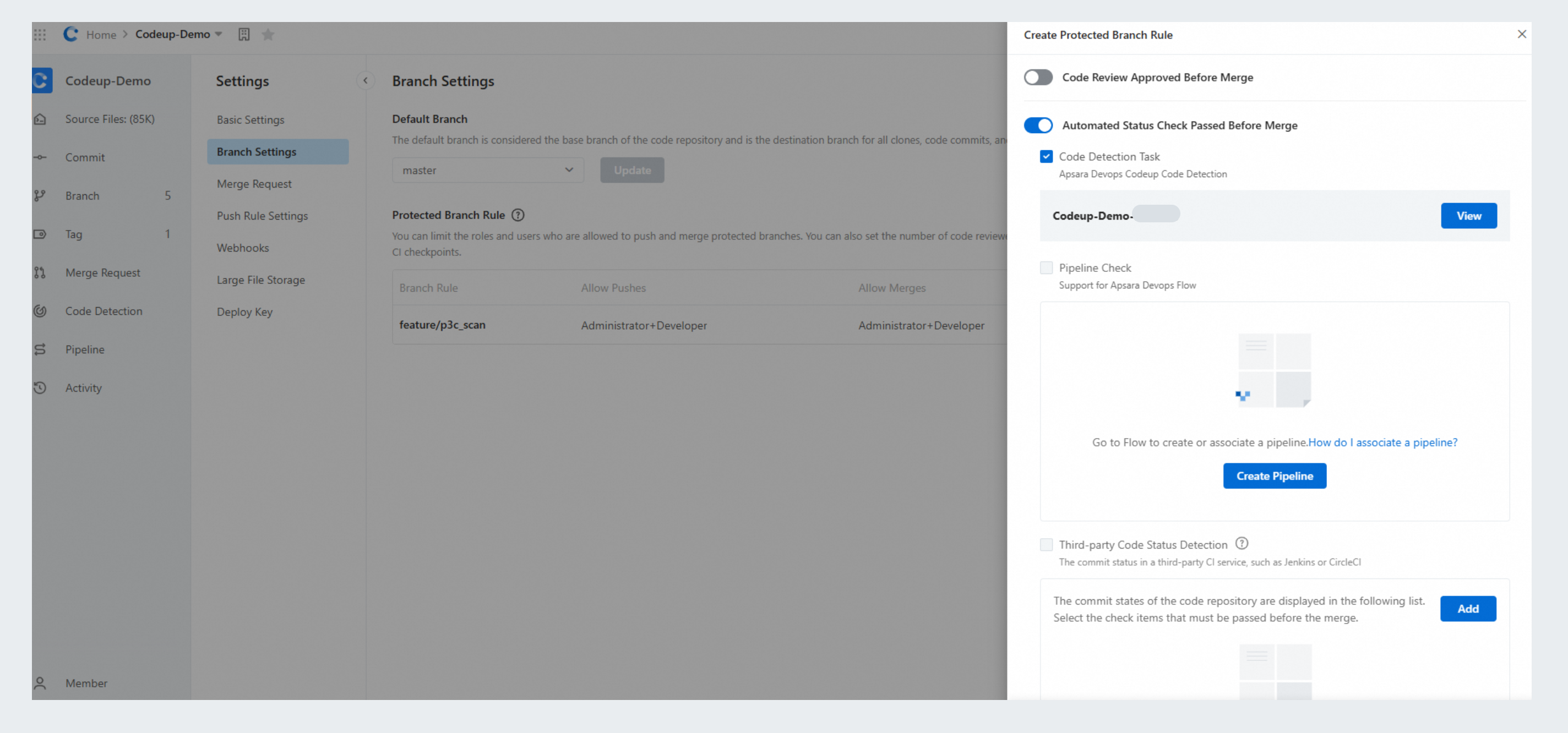Select Webhooks in Settings menu
The width and height of the screenshot is (1568, 733).
coord(242,248)
